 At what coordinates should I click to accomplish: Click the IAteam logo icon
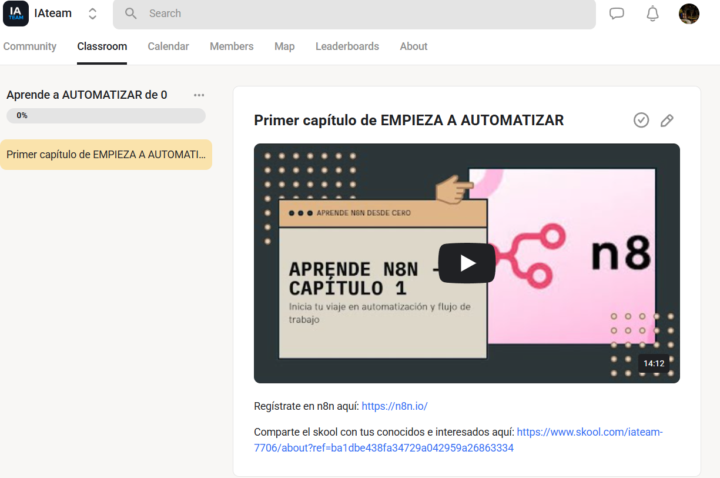tap(16, 13)
